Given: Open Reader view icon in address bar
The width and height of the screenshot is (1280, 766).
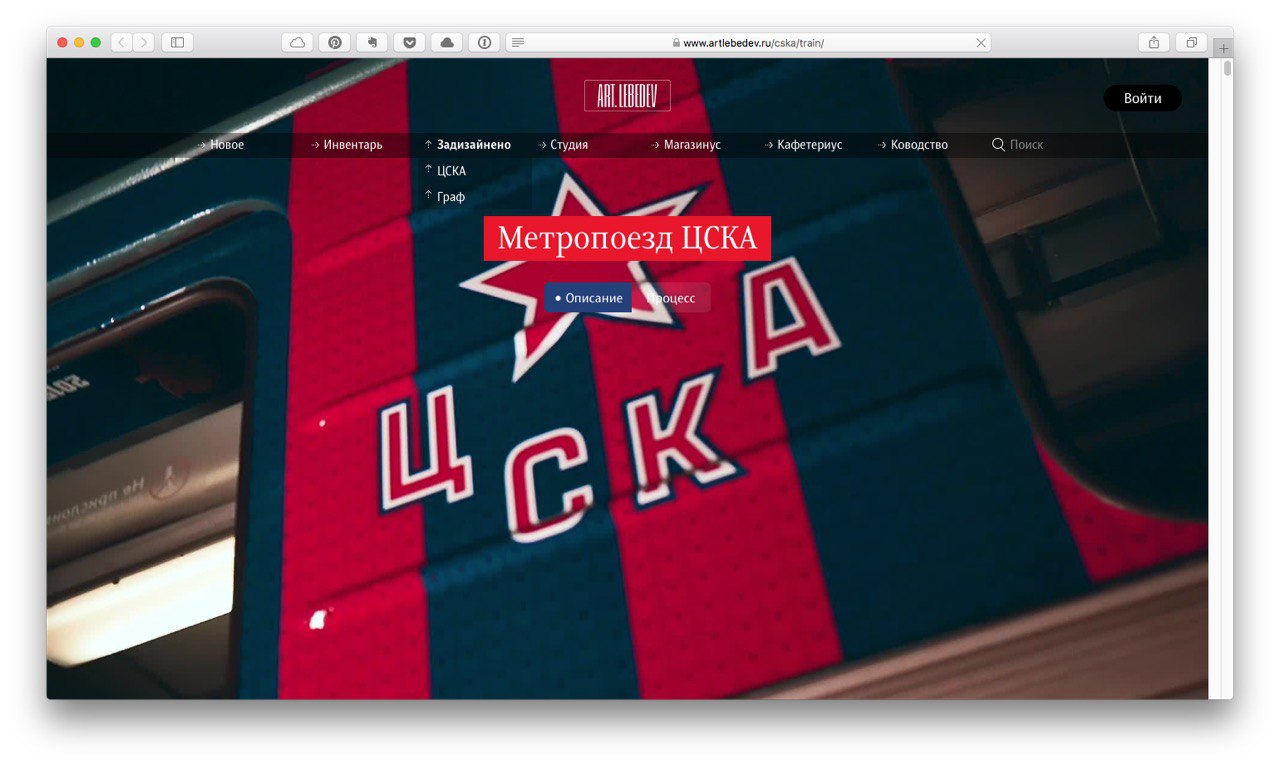Looking at the screenshot, I should 517,43.
